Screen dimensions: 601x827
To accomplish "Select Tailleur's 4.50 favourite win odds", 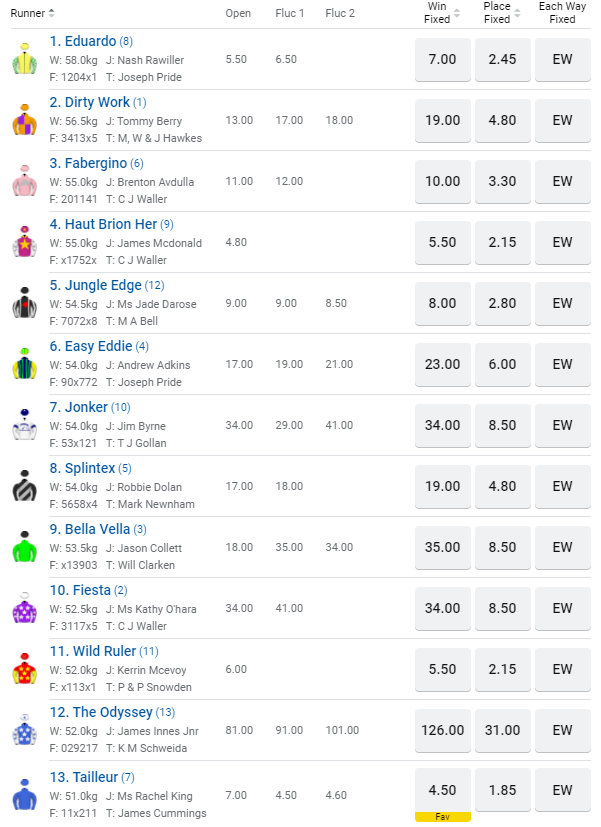I will coord(442,791).
